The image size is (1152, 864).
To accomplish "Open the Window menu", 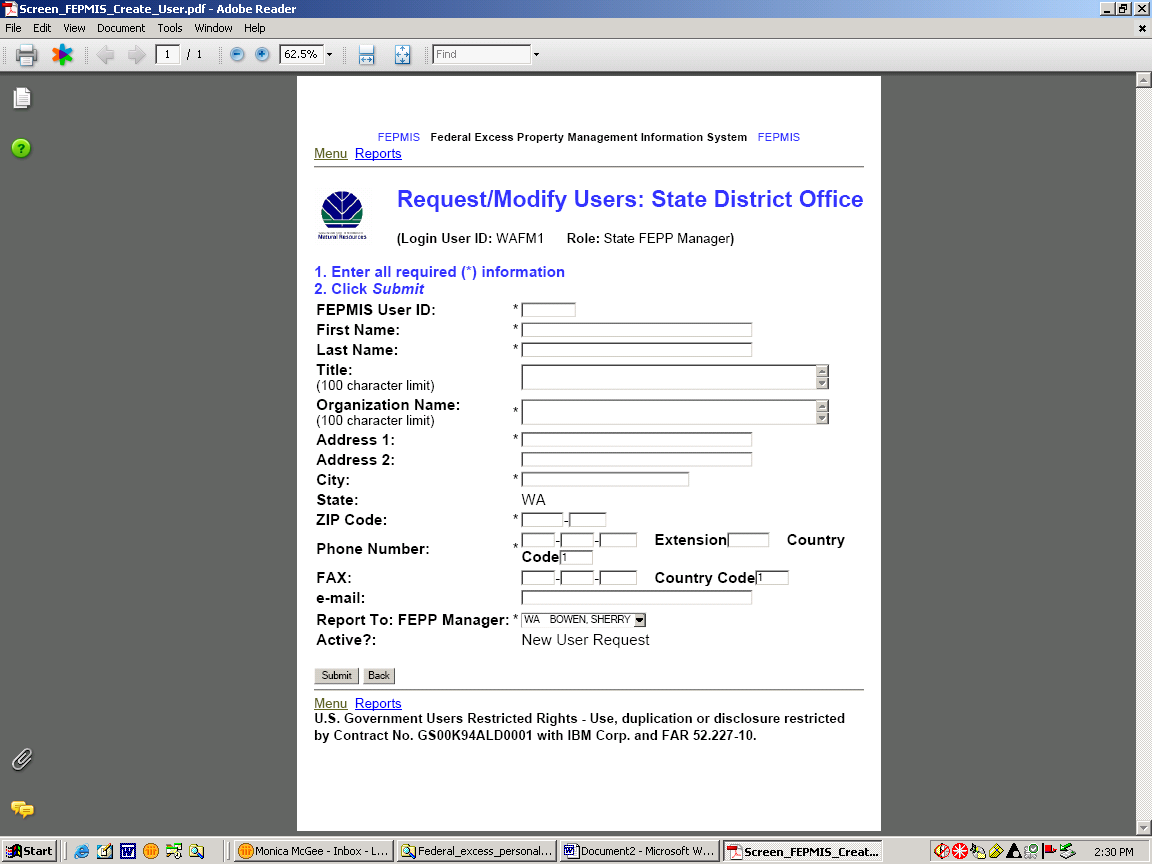I will 213,28.
